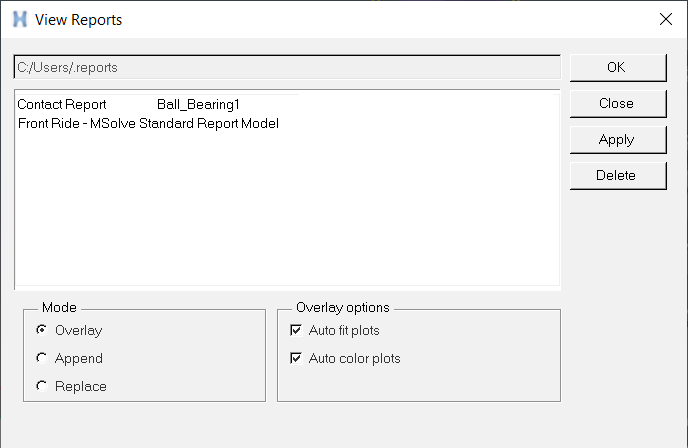The width and height of the screenshot is (688, 448).
Task: Delete the selected report
Action: 616,175
